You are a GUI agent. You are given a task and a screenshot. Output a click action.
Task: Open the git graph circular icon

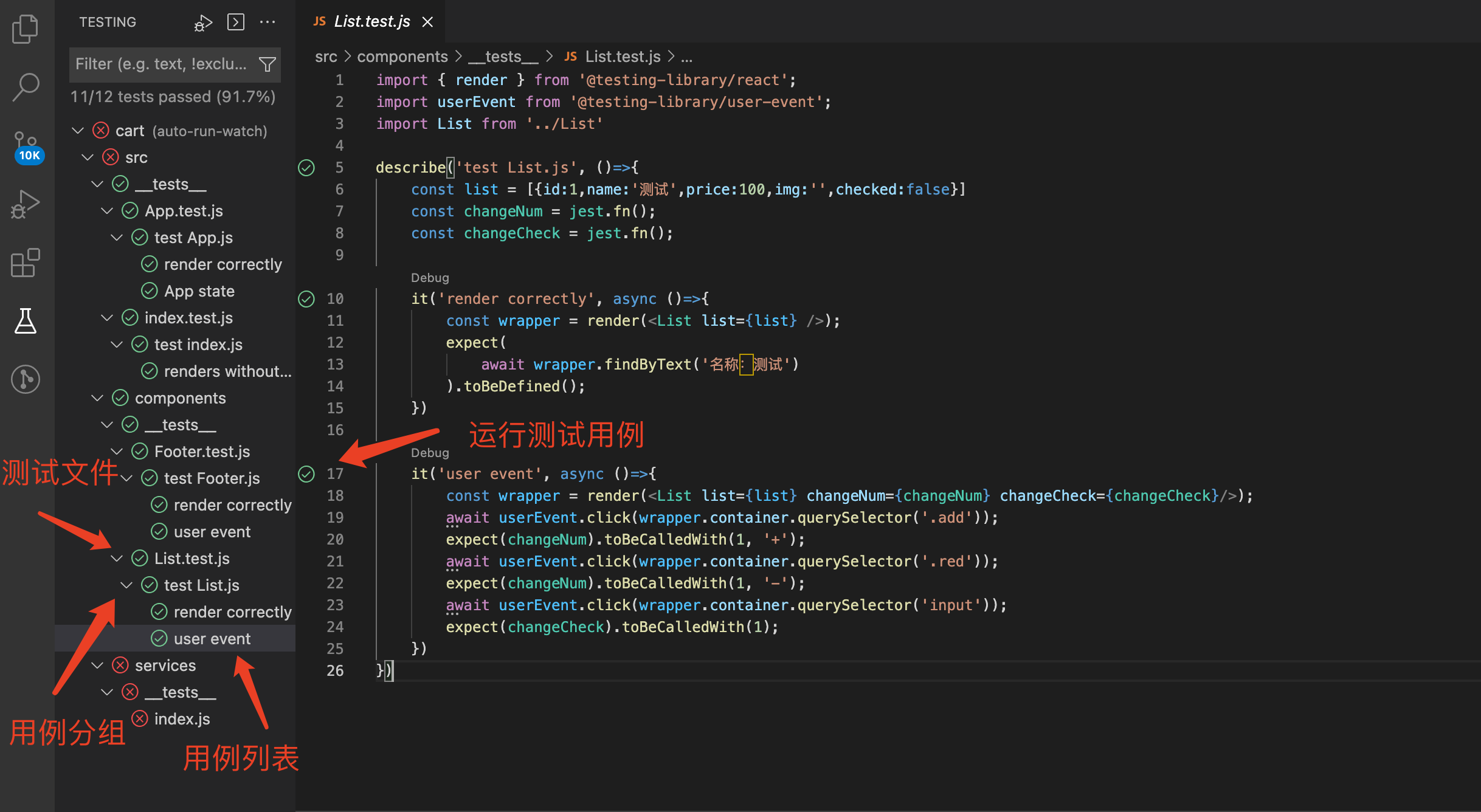[x=26, y=379]
